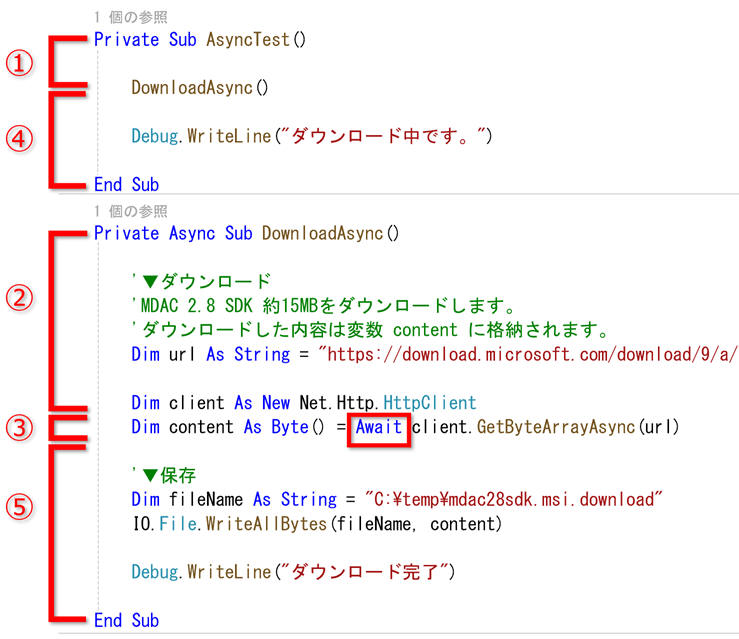Click the comment 'ダウンロードした内容は変数 content'

point(370,329)
